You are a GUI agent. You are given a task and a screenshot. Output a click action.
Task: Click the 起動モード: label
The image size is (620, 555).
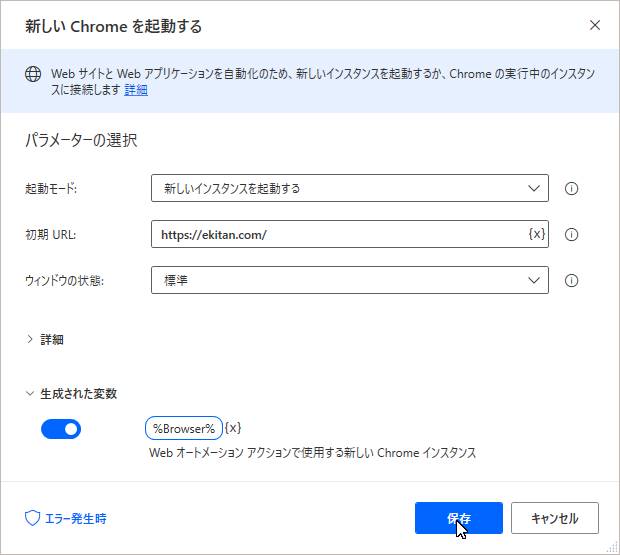tap(51, 189)
